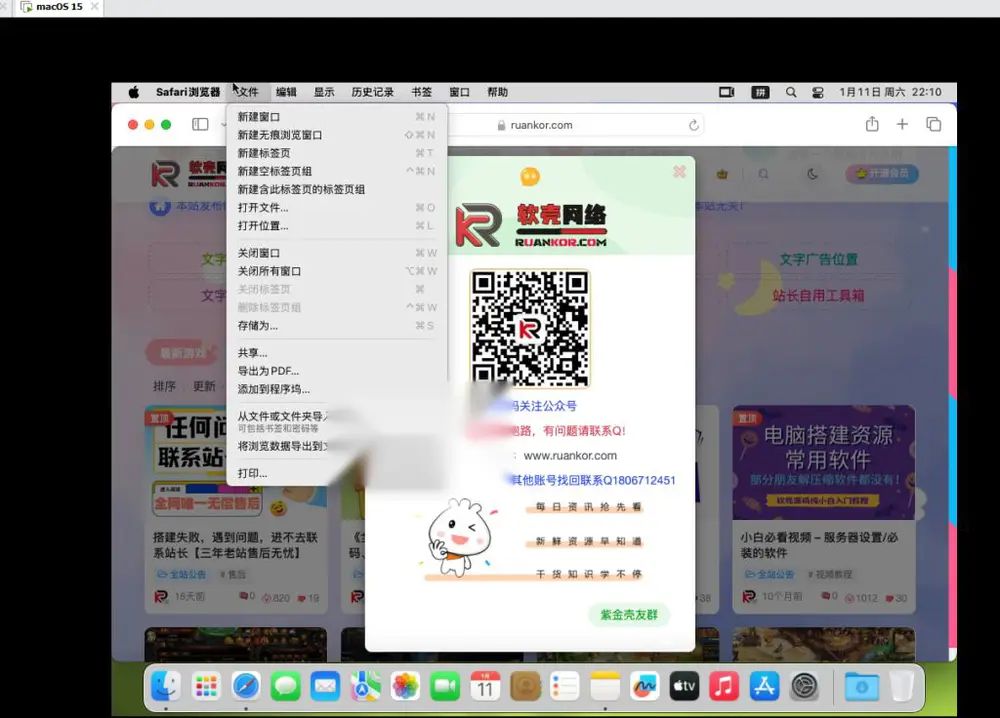Click the website search icon
This screenshot has width=1000, height=718.
763,173
